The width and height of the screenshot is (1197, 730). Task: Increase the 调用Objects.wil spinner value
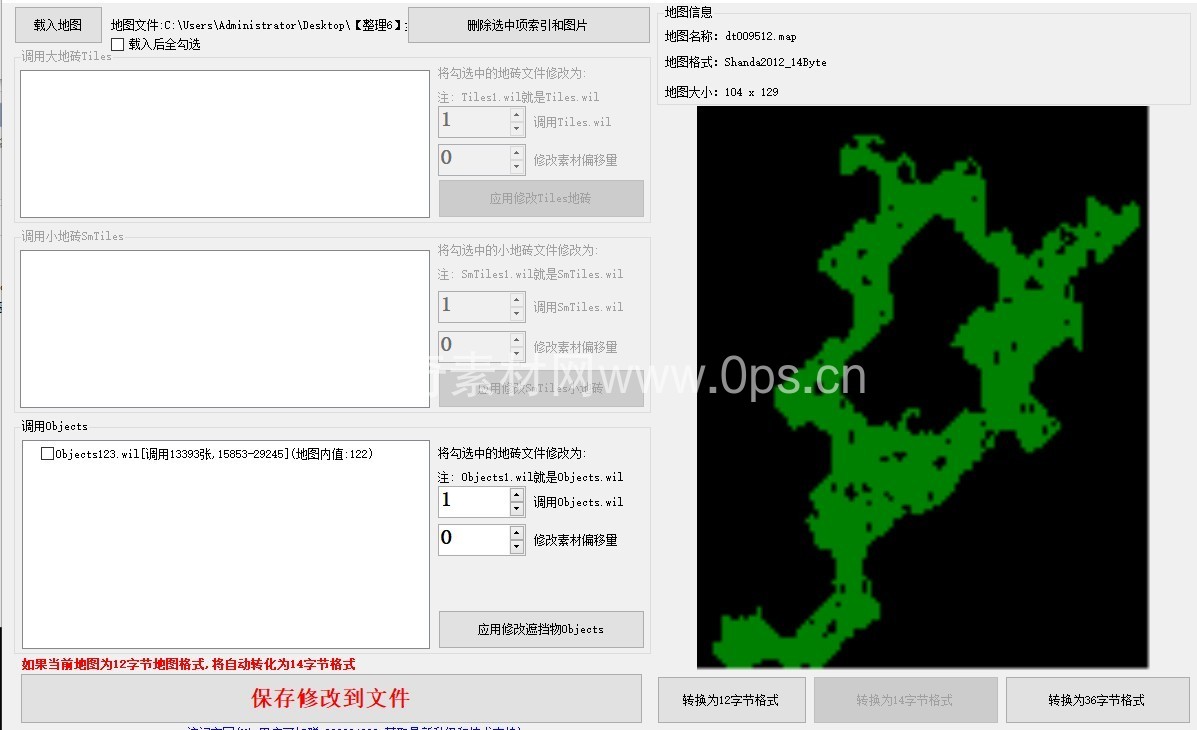(x=516, y=495)
